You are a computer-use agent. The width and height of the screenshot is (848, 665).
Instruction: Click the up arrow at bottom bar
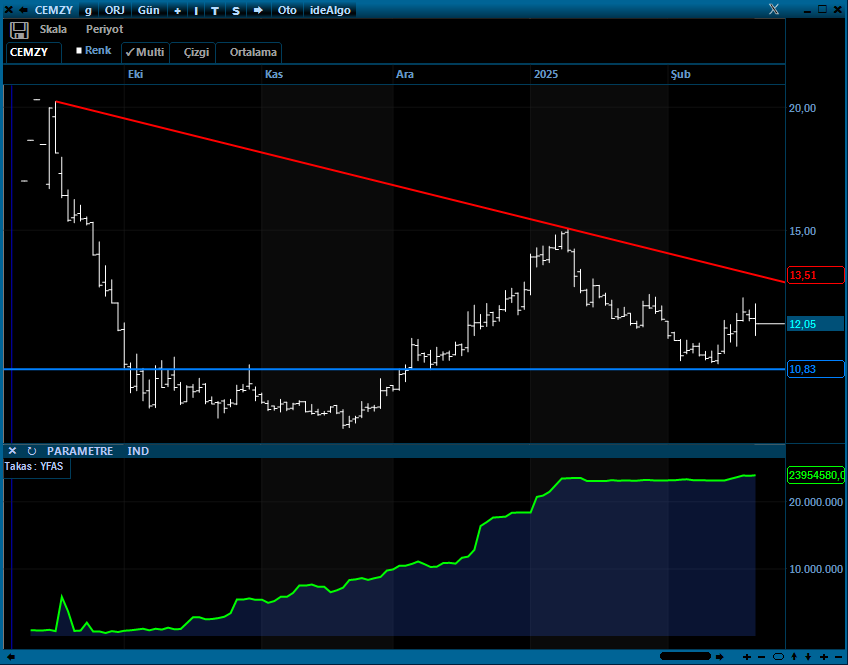coord(794,657)
